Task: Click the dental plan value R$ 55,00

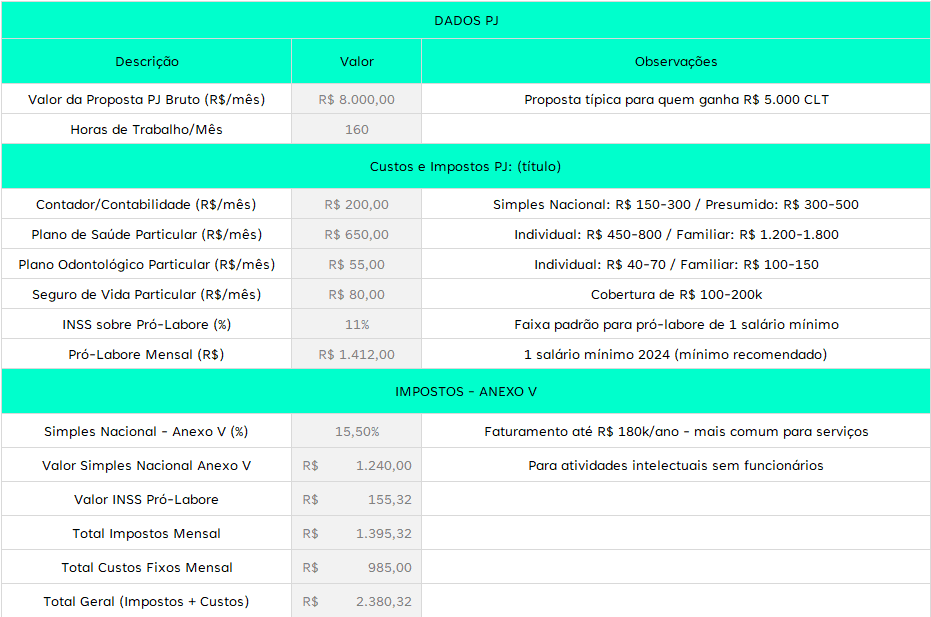Action: point(356,264)
